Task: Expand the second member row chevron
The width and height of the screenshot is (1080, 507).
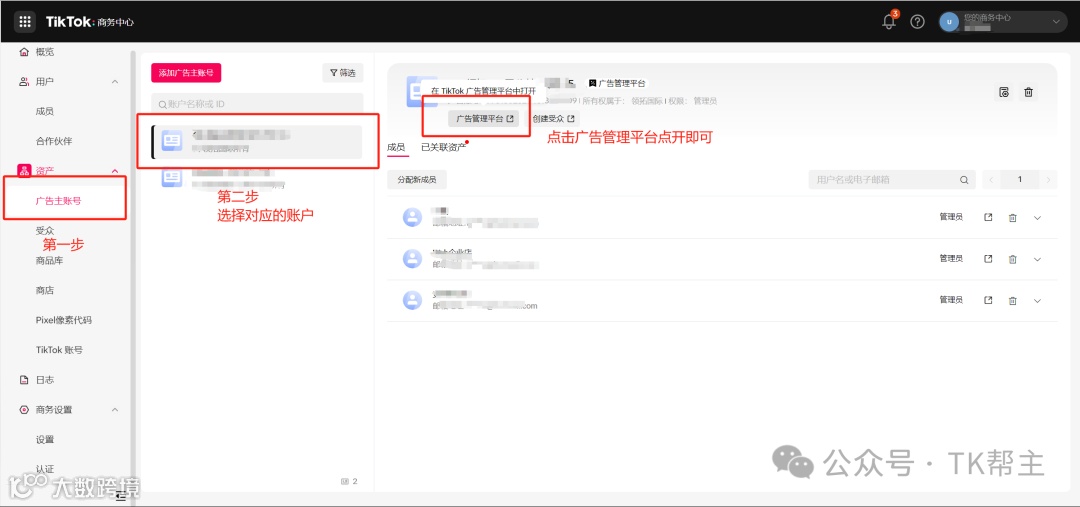Action: (1038, 259)
